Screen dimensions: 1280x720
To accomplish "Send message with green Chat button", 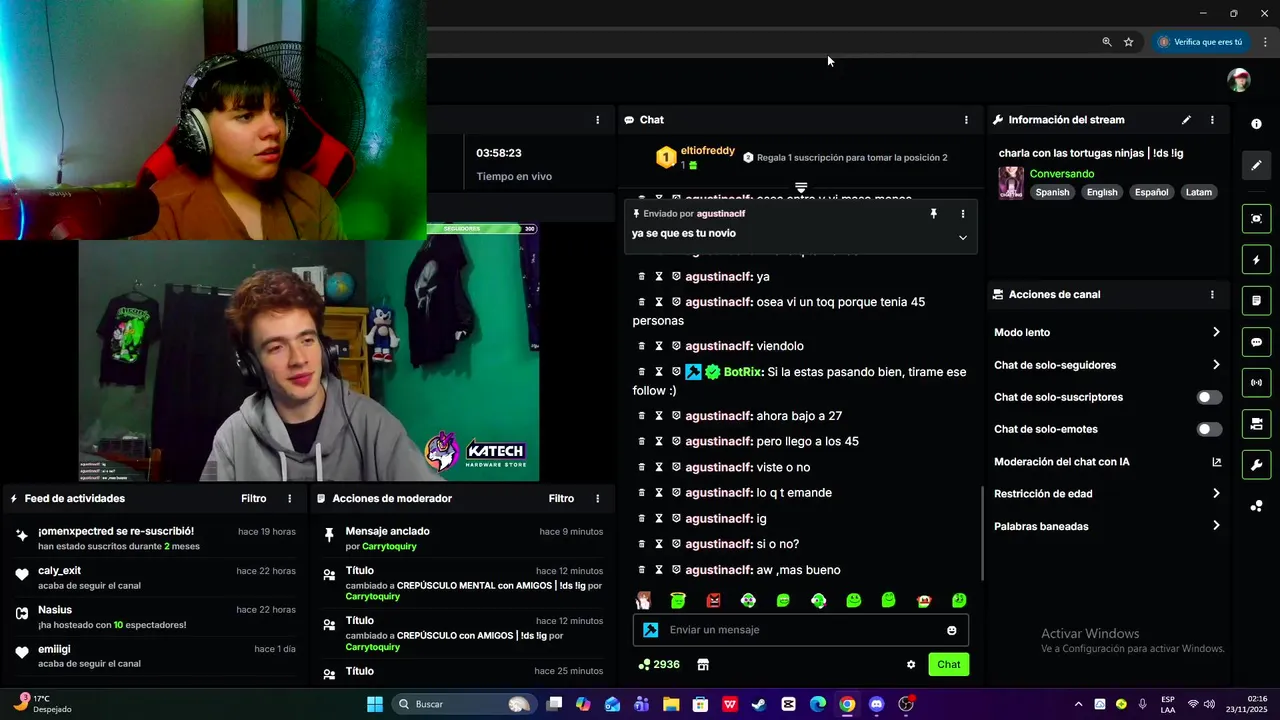I will [948, 665].
